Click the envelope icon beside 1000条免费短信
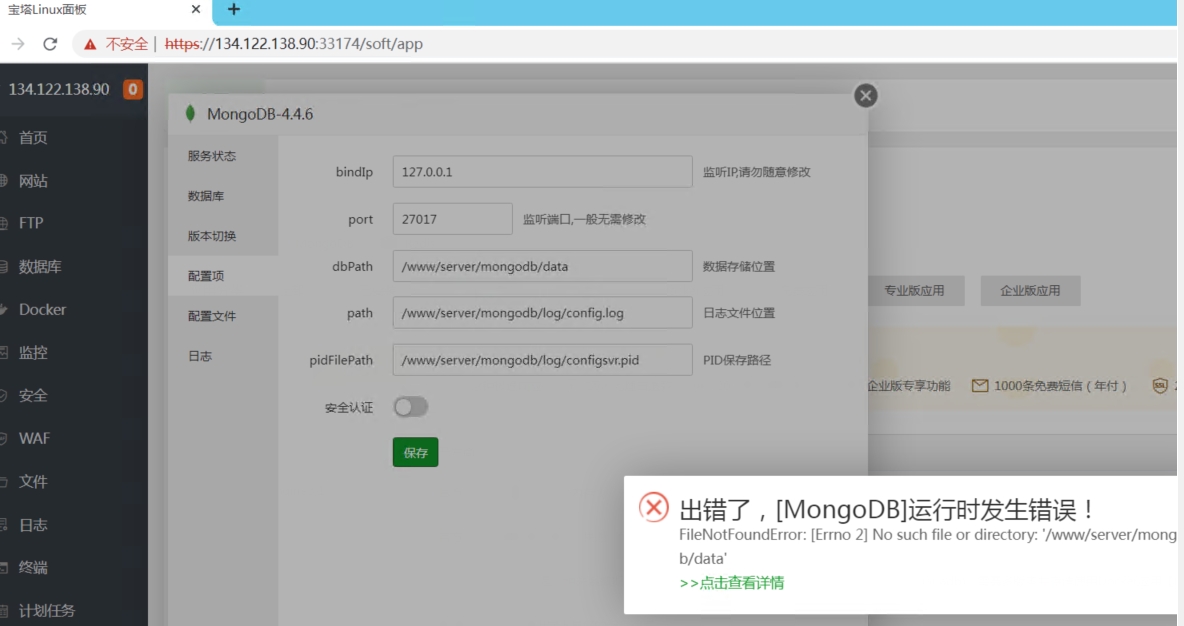 tap(979, 386)
